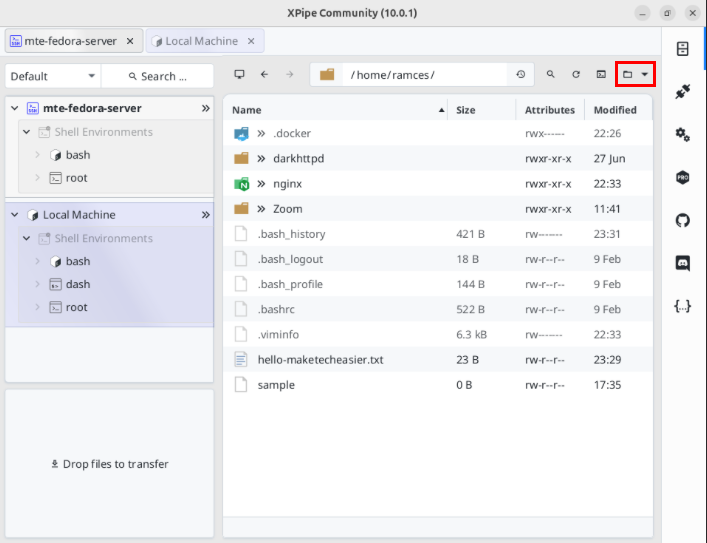Screen dimensions: 707x543
Task: Open dropdown arrow beside new folder icon
Action: [645, 74]
